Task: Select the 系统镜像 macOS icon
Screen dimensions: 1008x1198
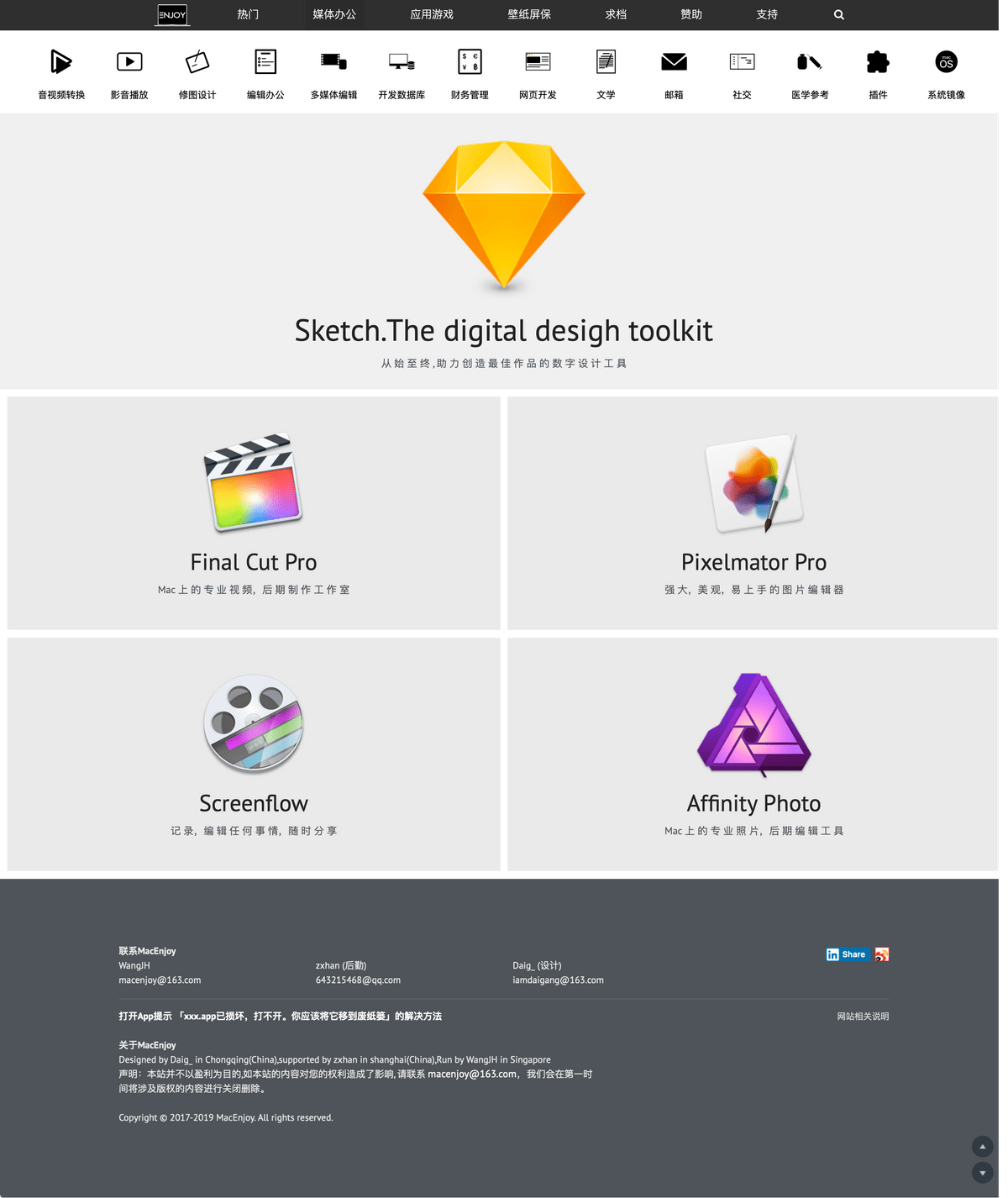Action: (946, 61)
